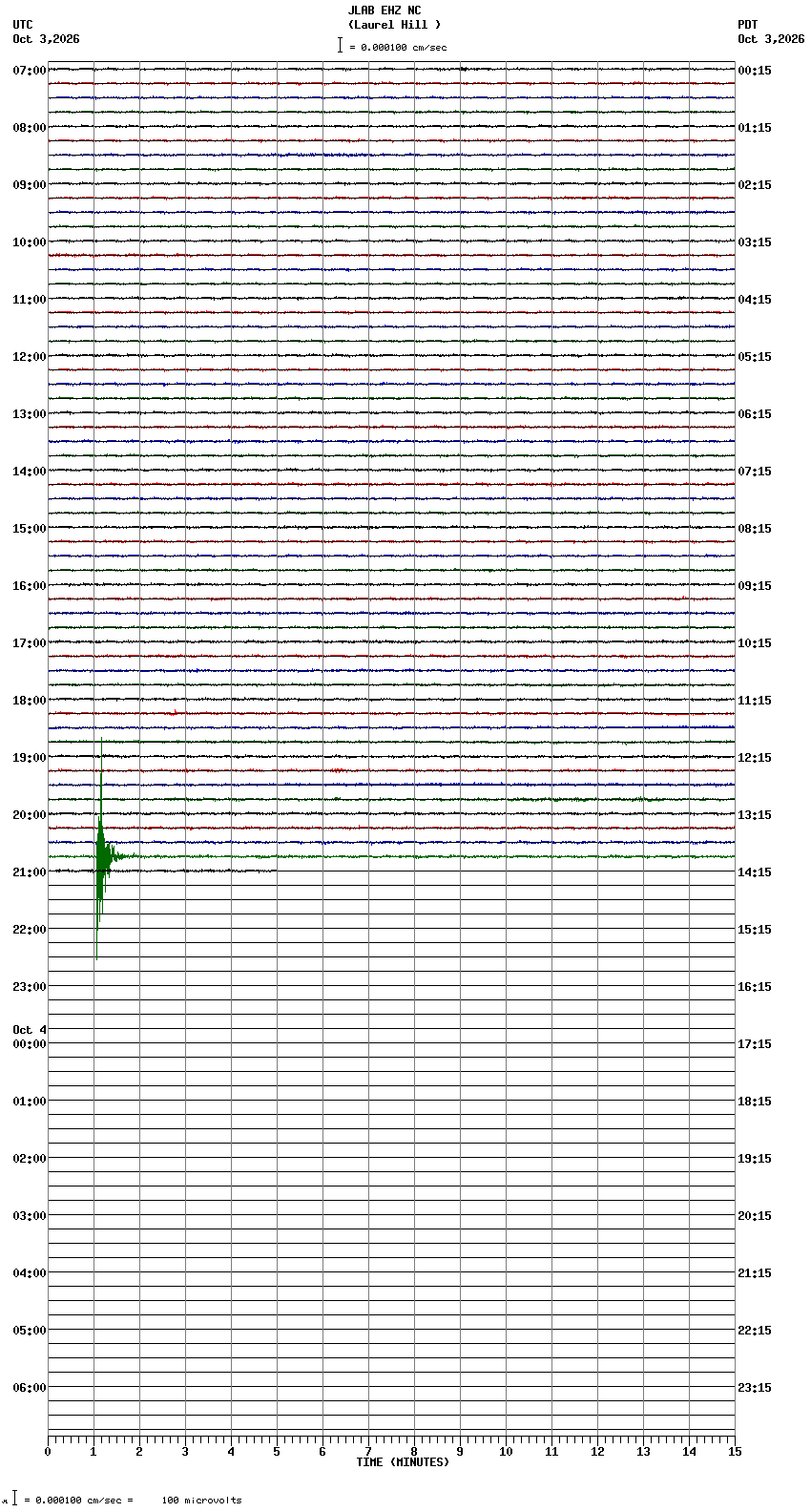Click the PDT time label '04:15'

pyautogui.click(x=755, y=300)
